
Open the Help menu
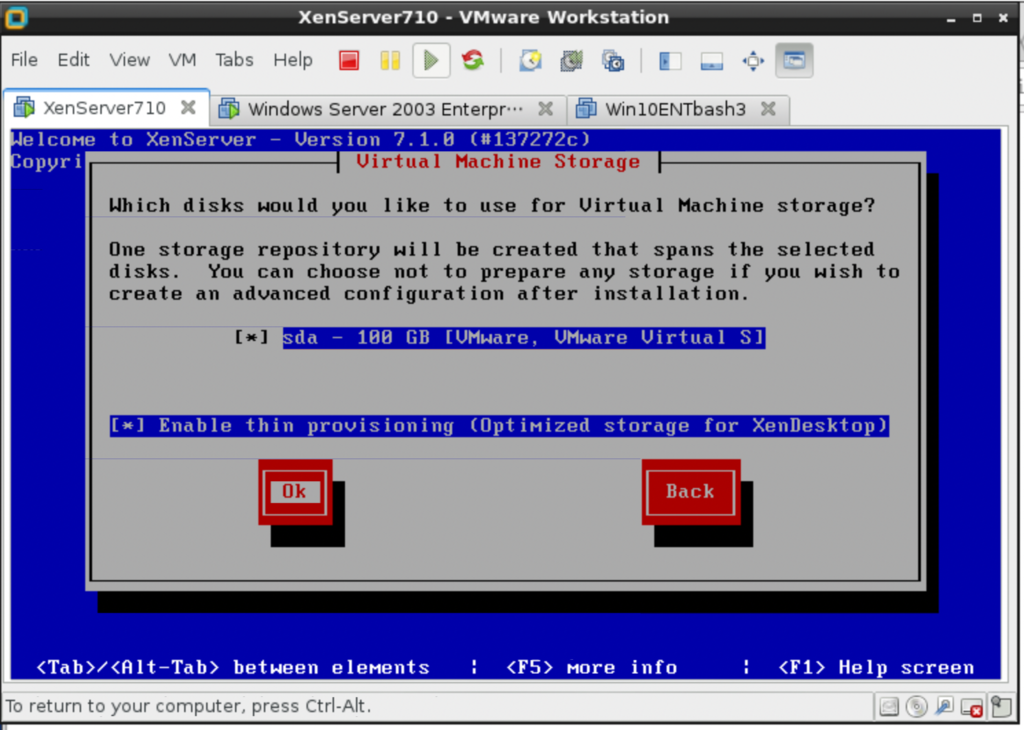(293, 60)
